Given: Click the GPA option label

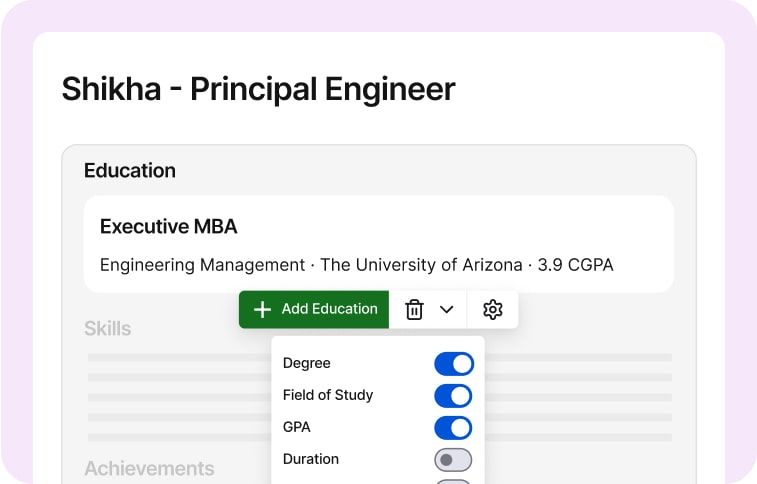Looking at the screenshot, I should (297, 427).
